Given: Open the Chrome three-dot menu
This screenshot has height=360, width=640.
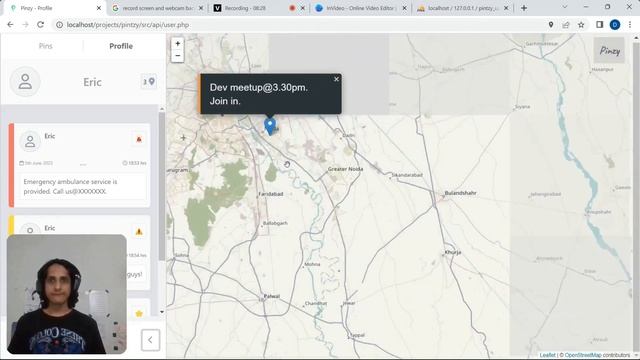Looking at the screenshot, I should click(630, 25).
